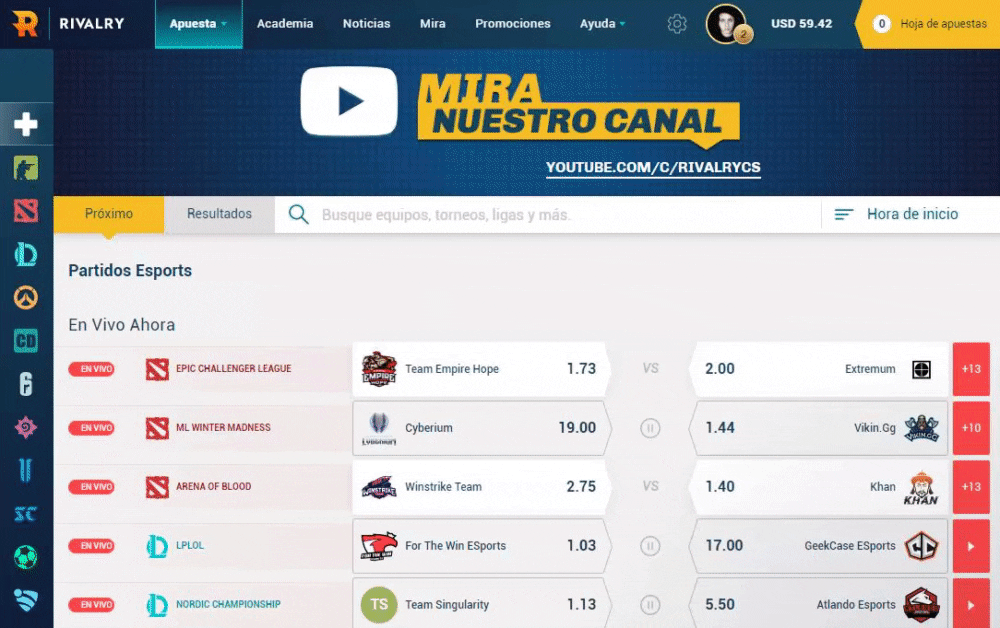Bet on For The Win ESports 1.03

(x=482, y=546)
